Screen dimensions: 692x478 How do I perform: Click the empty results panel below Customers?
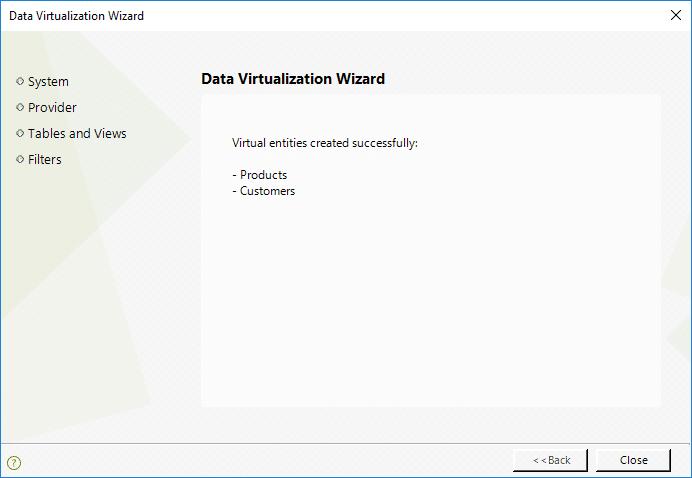431,300
